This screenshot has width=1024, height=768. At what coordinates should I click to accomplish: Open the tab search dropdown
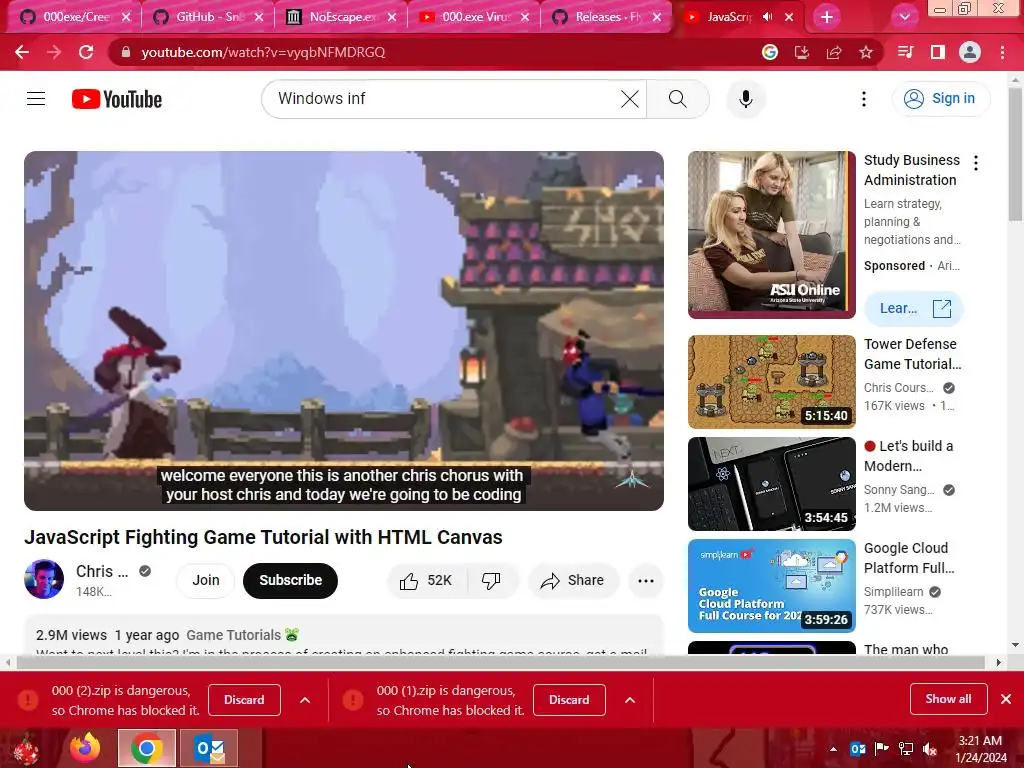[904, 17]
